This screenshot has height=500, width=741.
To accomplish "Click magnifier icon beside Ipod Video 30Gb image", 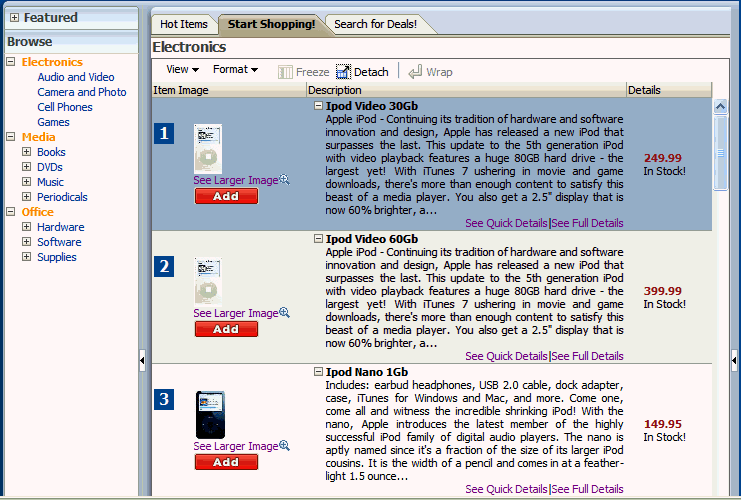I will (284, 180).
